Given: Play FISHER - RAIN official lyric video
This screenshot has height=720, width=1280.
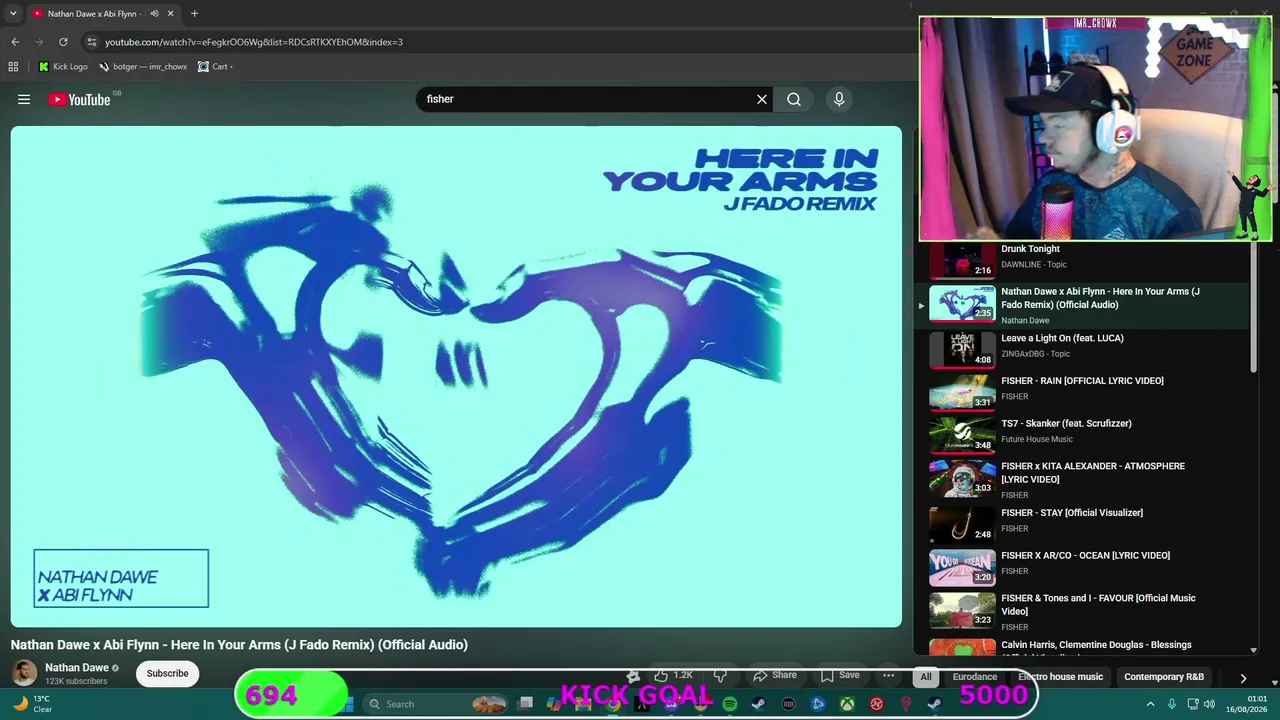Looking at the screenshot, I should click(x=1082, y=381).
